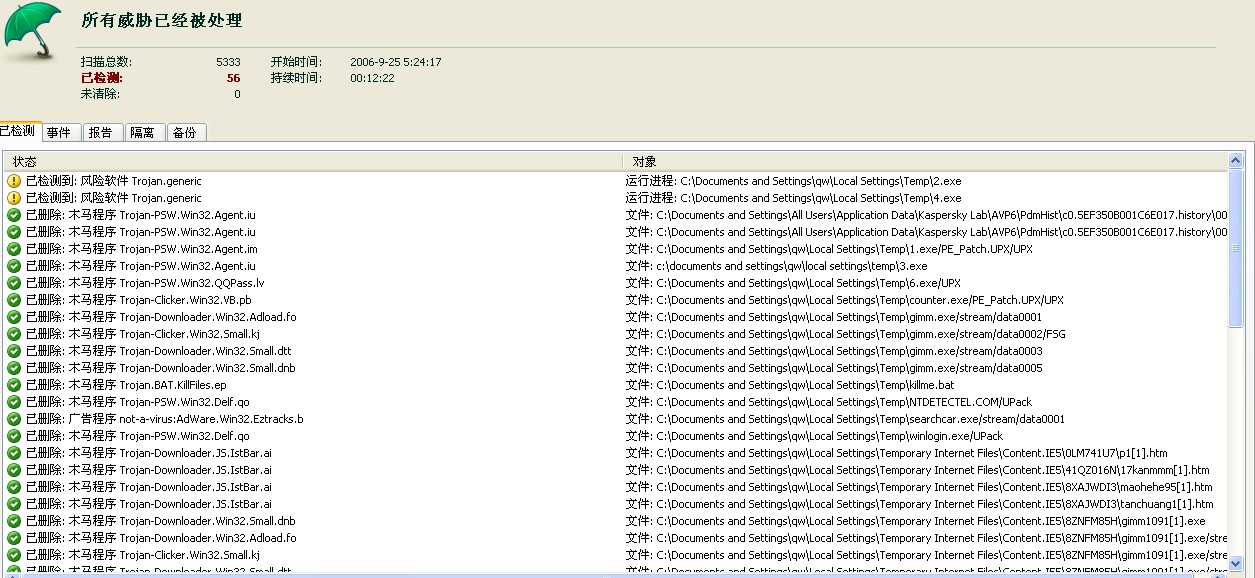The image size is (1255, 578).
Task: Click warning icon of Temp\2.exe row
Action: pos(14,181)
